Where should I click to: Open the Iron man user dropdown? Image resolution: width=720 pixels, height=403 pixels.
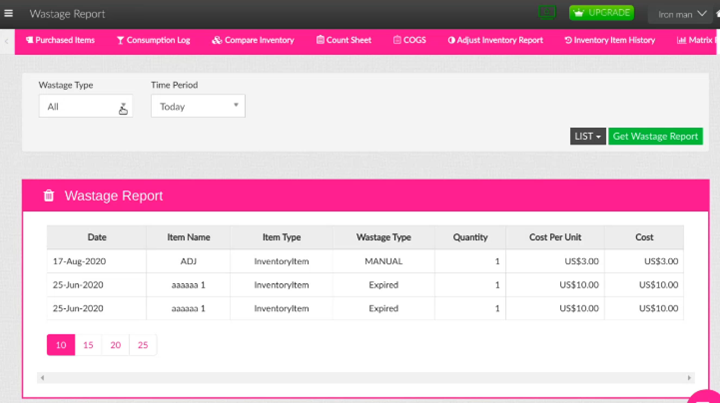tap(682, 14)
